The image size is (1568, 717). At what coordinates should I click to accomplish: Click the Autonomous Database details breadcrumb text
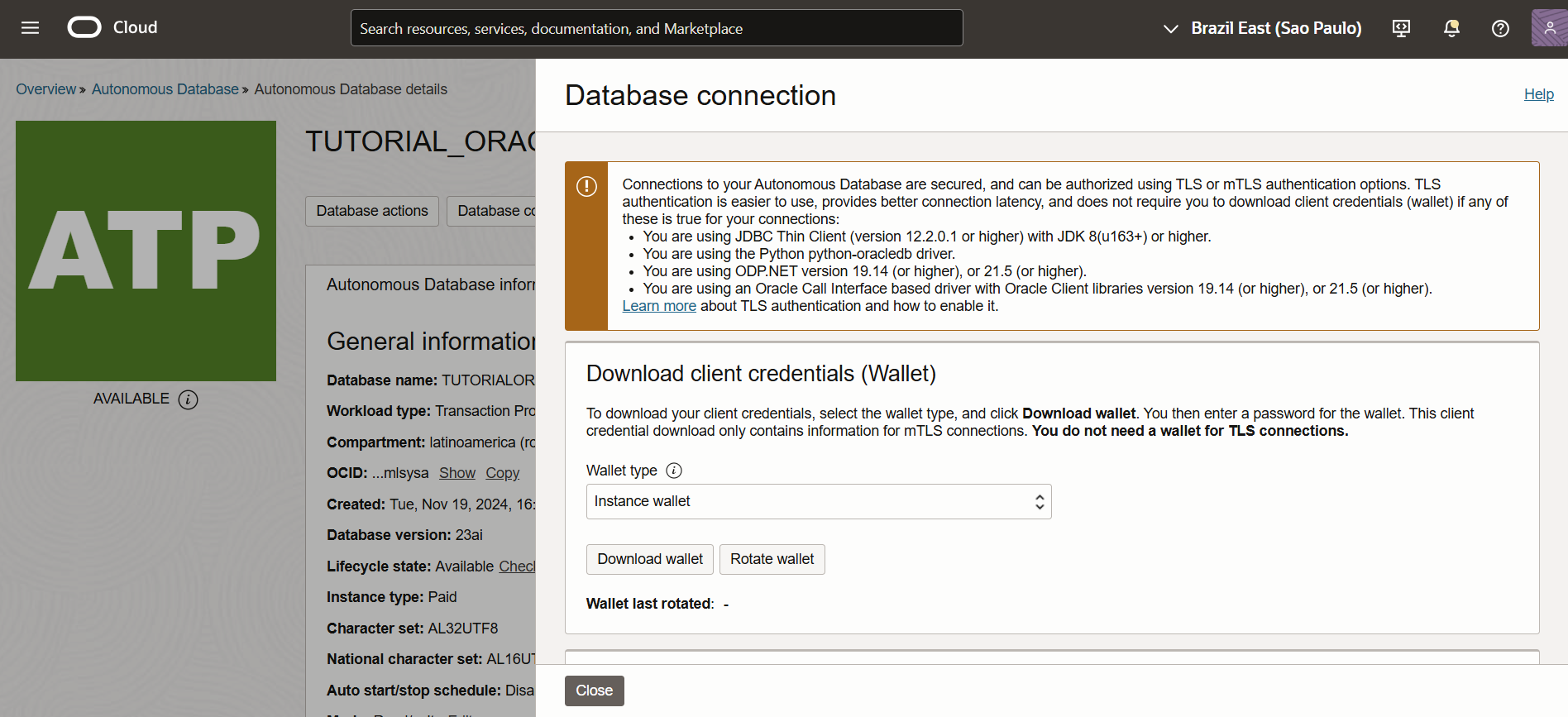351,89
